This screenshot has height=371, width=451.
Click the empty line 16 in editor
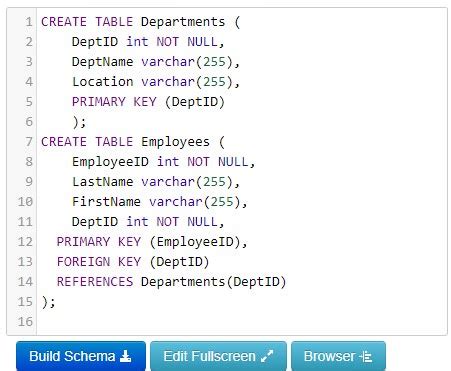tap(242, 322)
